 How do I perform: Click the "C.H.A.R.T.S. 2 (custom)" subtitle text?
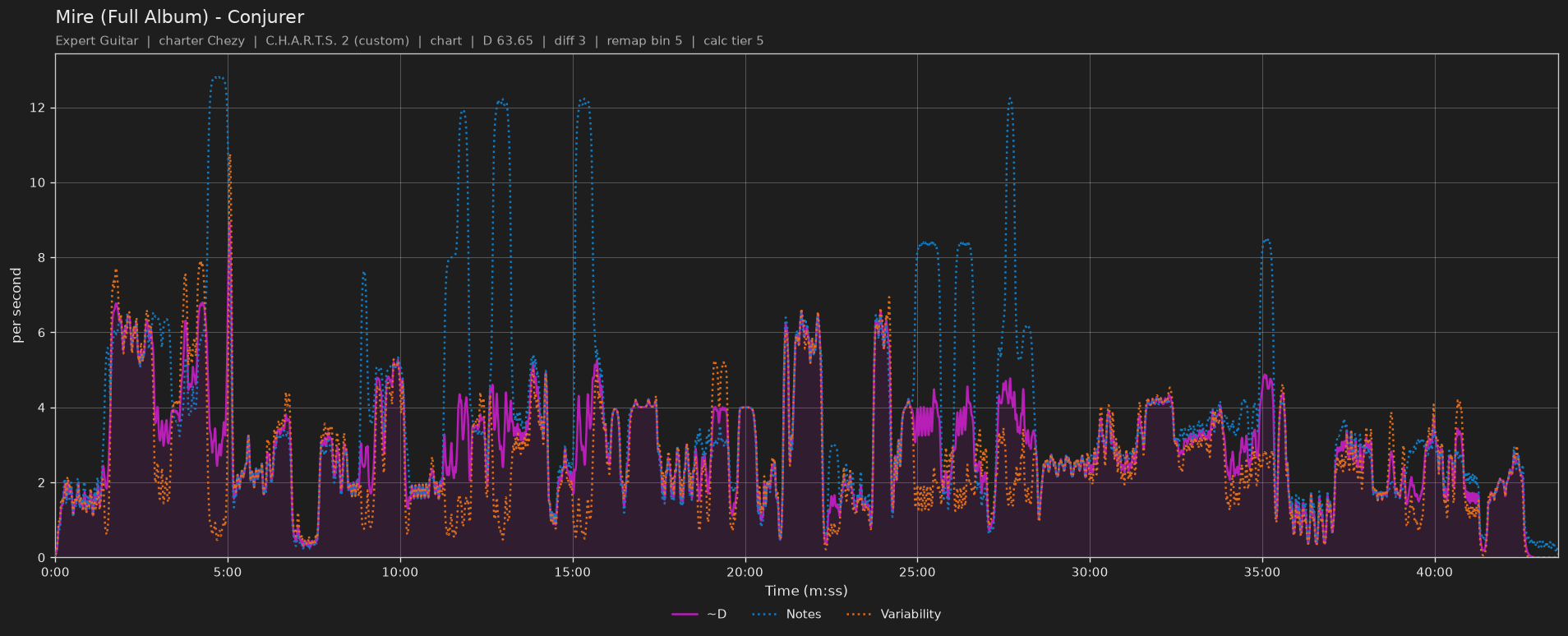337,41
